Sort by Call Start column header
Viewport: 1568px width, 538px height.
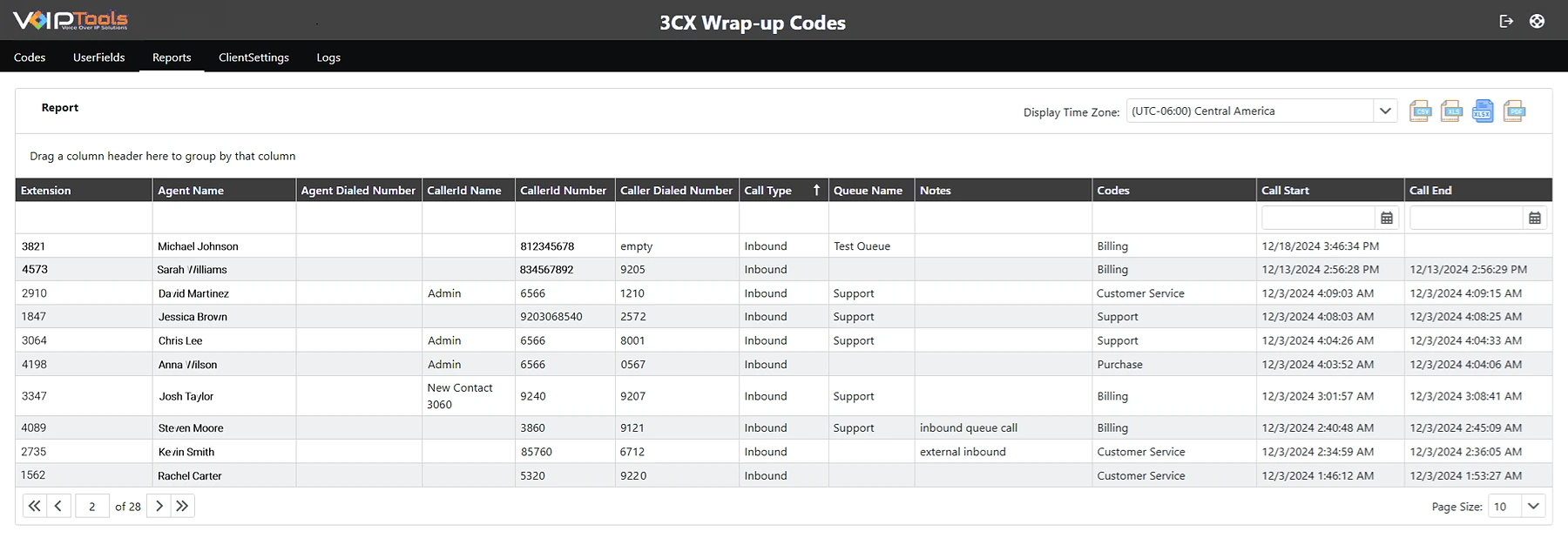click(1331, 190)
